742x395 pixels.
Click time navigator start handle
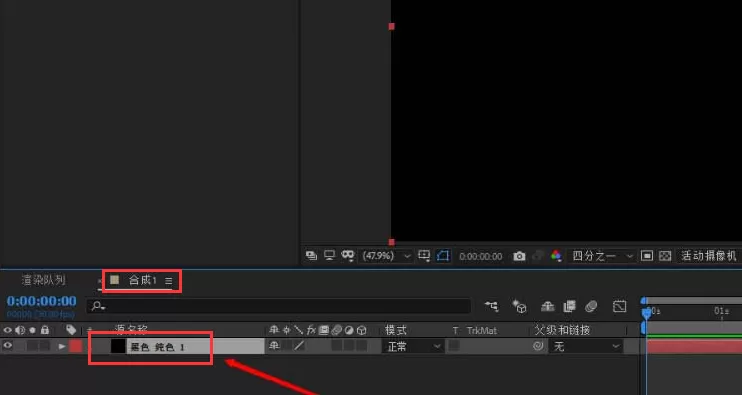tap(644, 300)
